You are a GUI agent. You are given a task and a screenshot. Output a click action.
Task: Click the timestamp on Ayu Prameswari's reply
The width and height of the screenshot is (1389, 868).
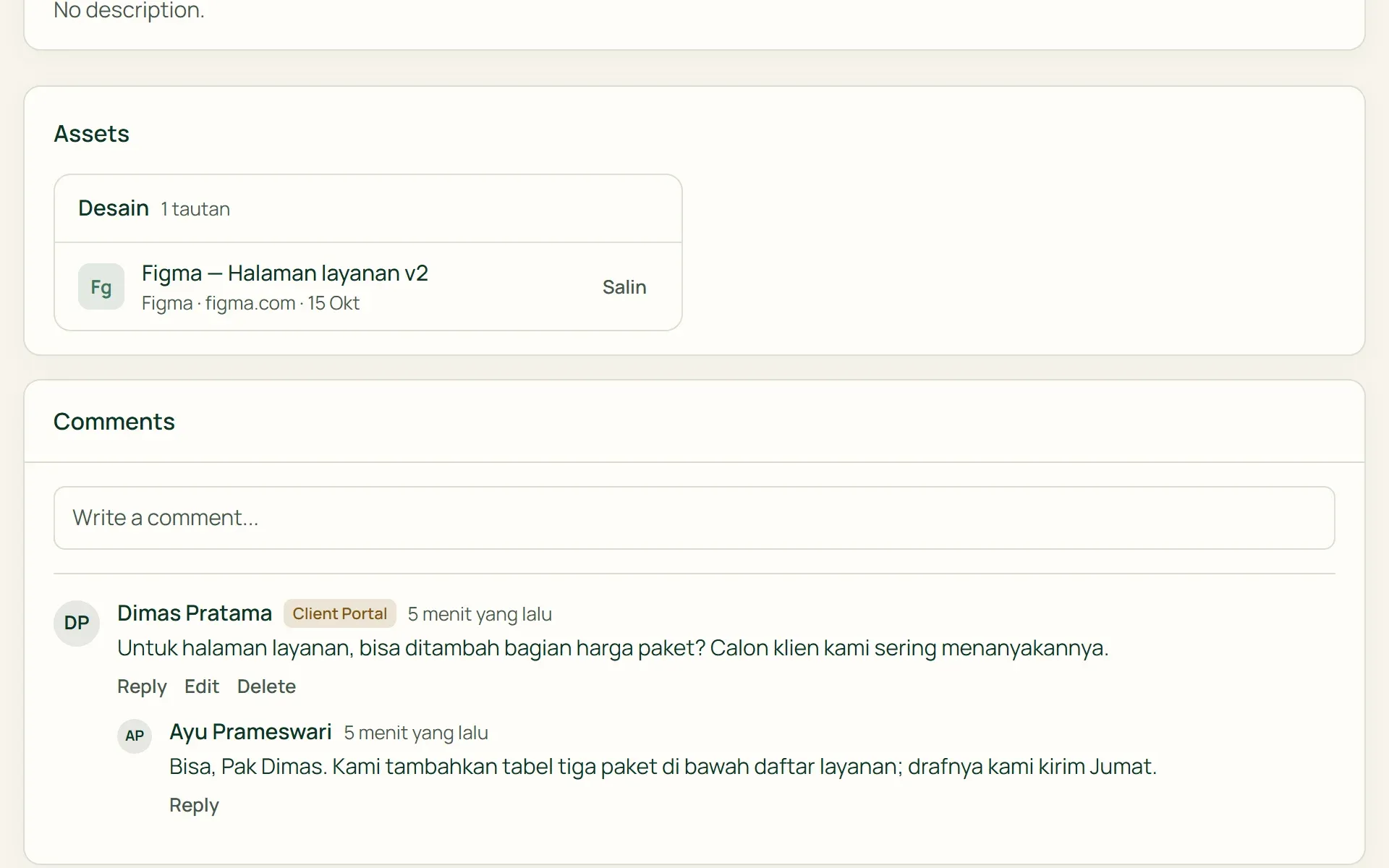[x=416, y=733]
